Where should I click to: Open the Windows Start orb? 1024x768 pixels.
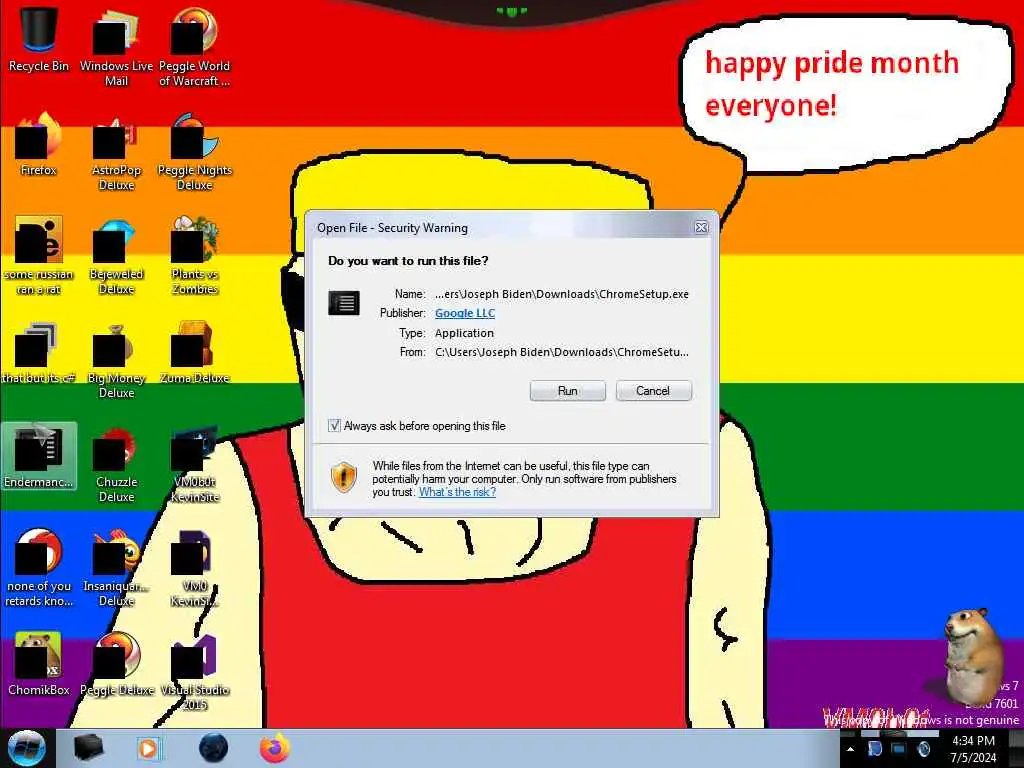tap(26, 748)
